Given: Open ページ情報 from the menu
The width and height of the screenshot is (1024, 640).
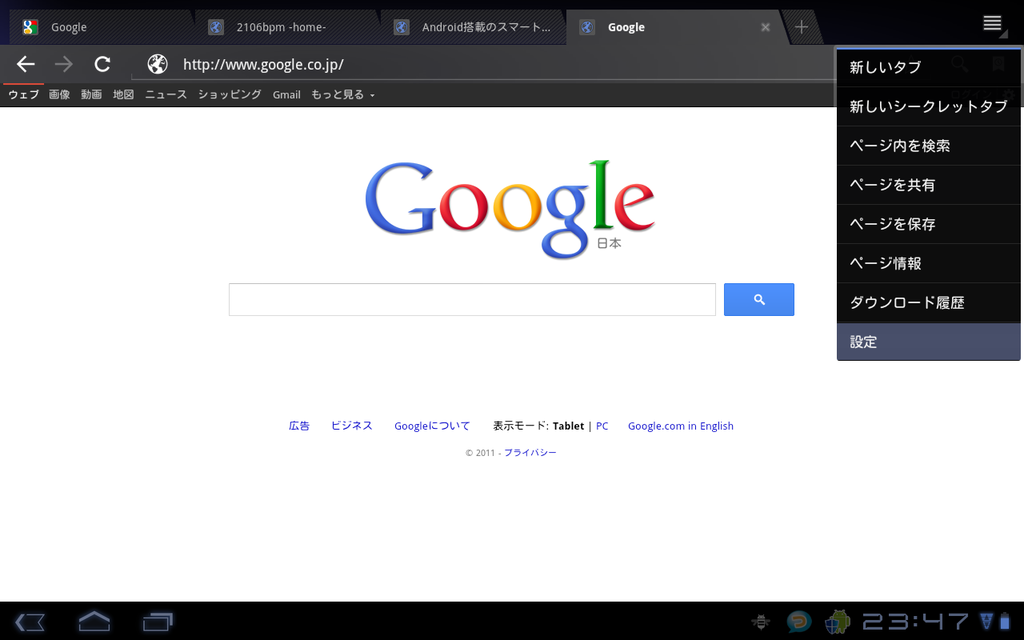Looking at the screenshot, I should tap(928, 263).
